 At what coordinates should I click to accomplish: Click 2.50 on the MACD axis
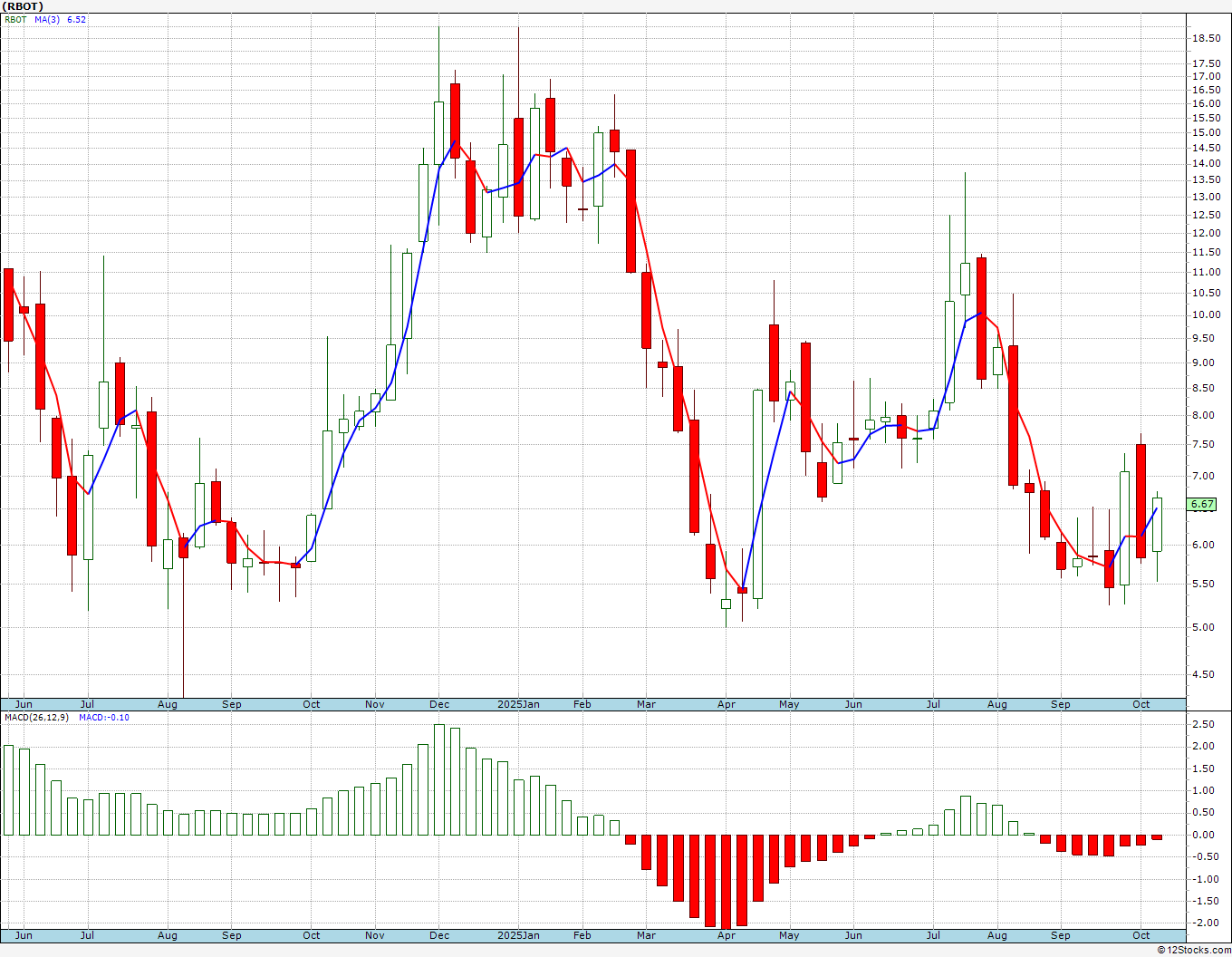(x=1205, y=724)
